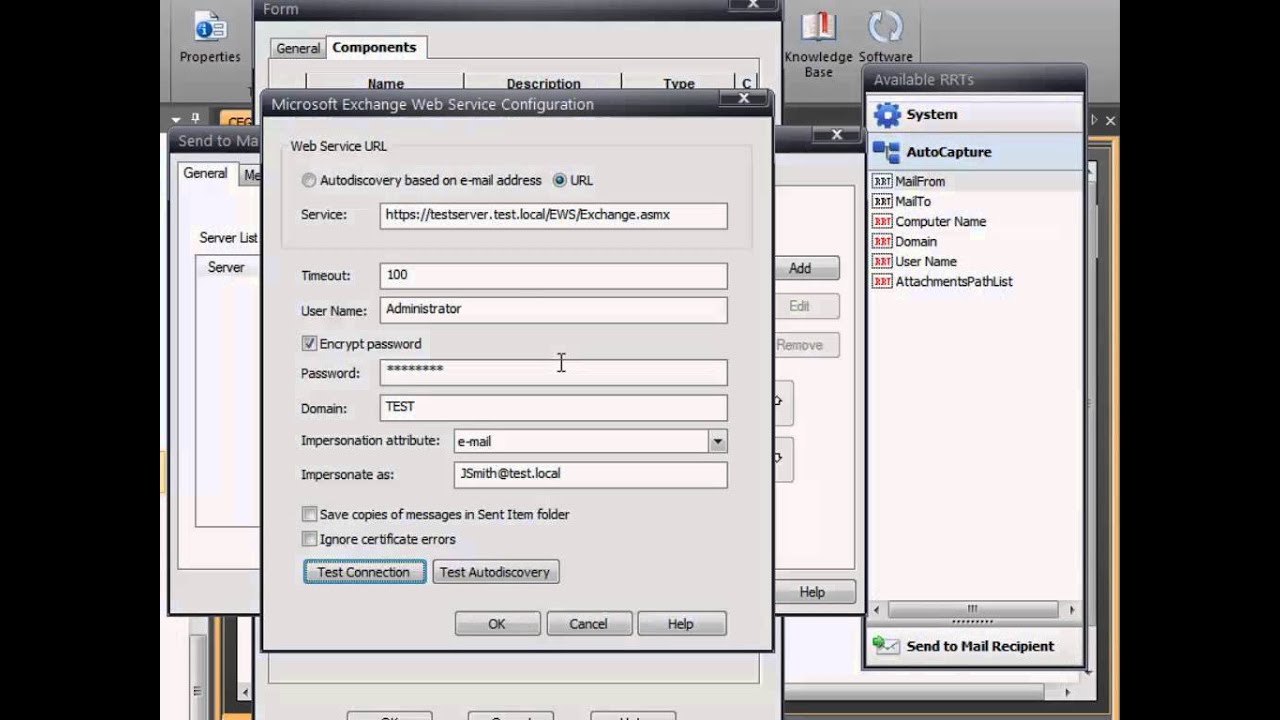Select User Name in the AutoCapture list
Screen dimensions: 1280x720
pyautogui.click(x=926, y=261)
